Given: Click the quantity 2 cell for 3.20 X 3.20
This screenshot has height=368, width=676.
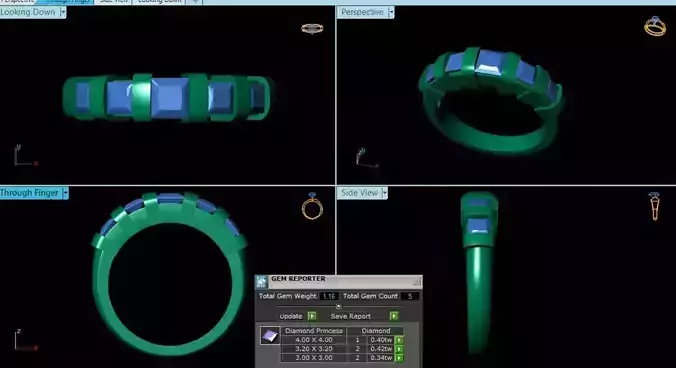Looking at the screenshot, I should (x=357, y=349).
